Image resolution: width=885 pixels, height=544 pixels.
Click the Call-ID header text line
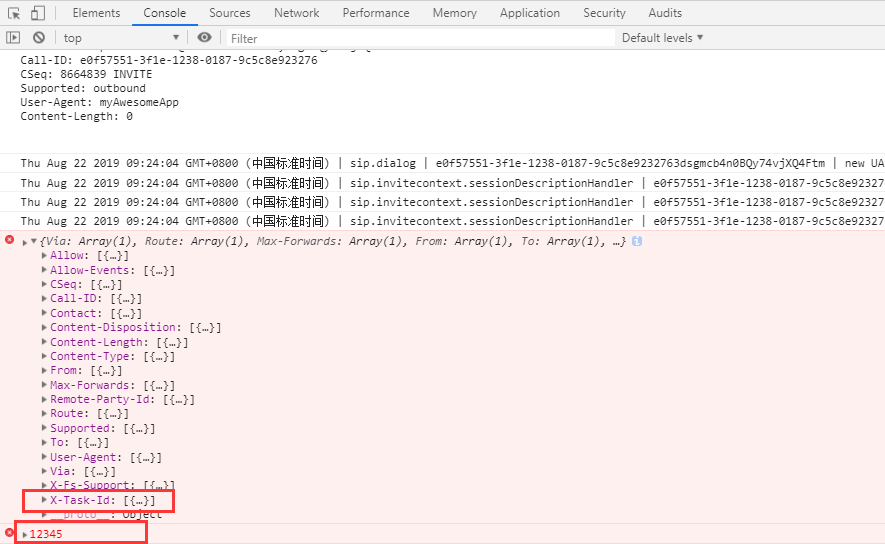[169, 60]
